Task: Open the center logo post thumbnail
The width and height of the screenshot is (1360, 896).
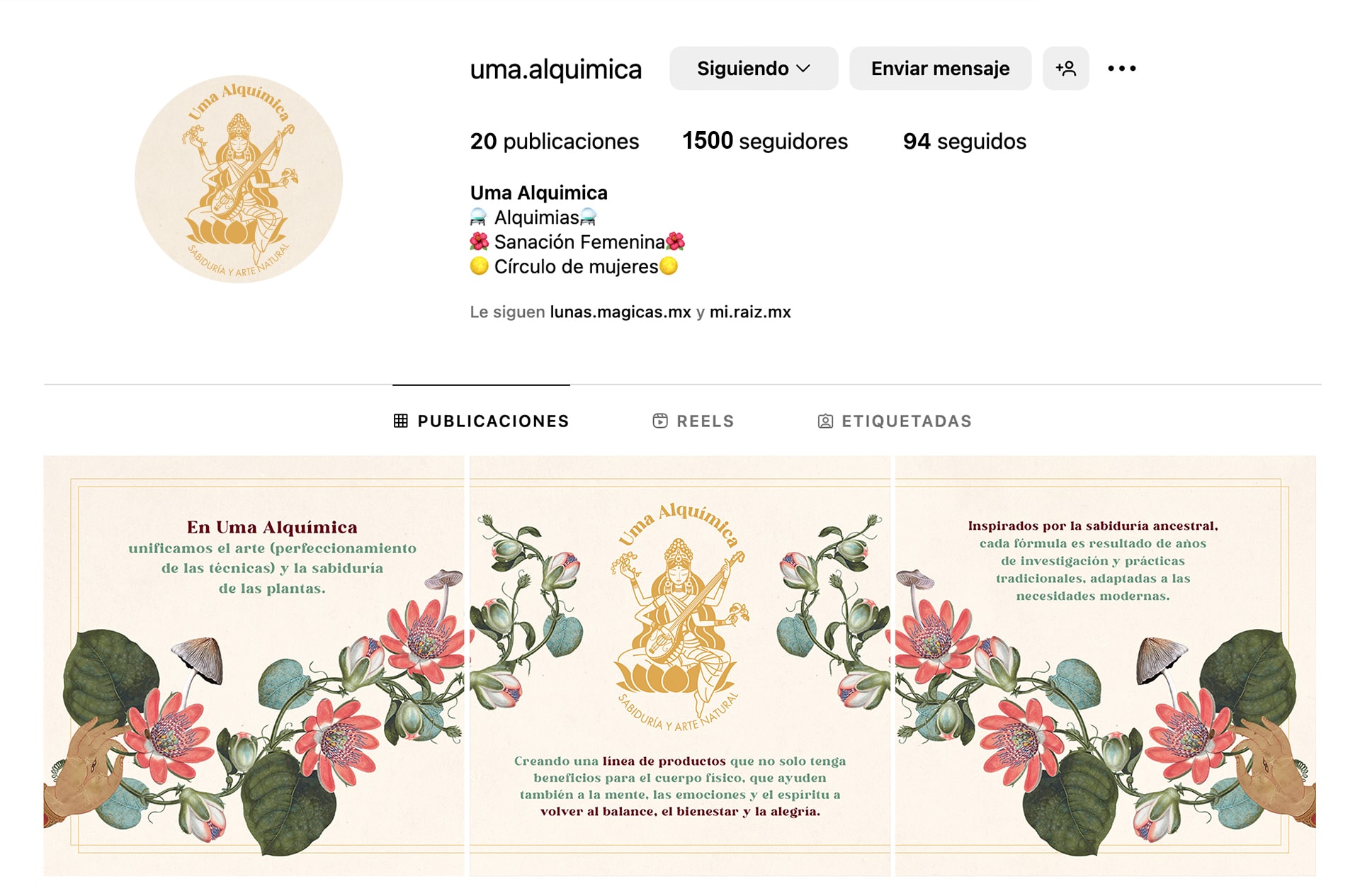Action: [680, 666]
